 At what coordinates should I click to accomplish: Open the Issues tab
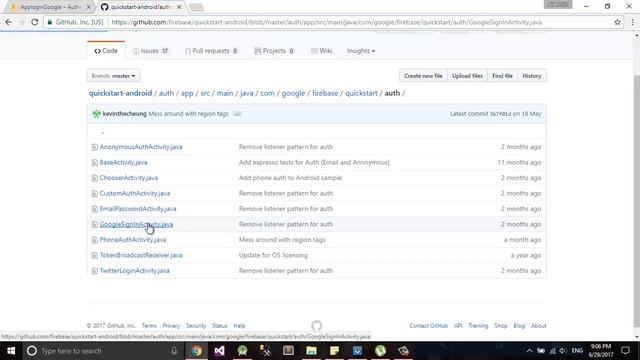point(151,51)
